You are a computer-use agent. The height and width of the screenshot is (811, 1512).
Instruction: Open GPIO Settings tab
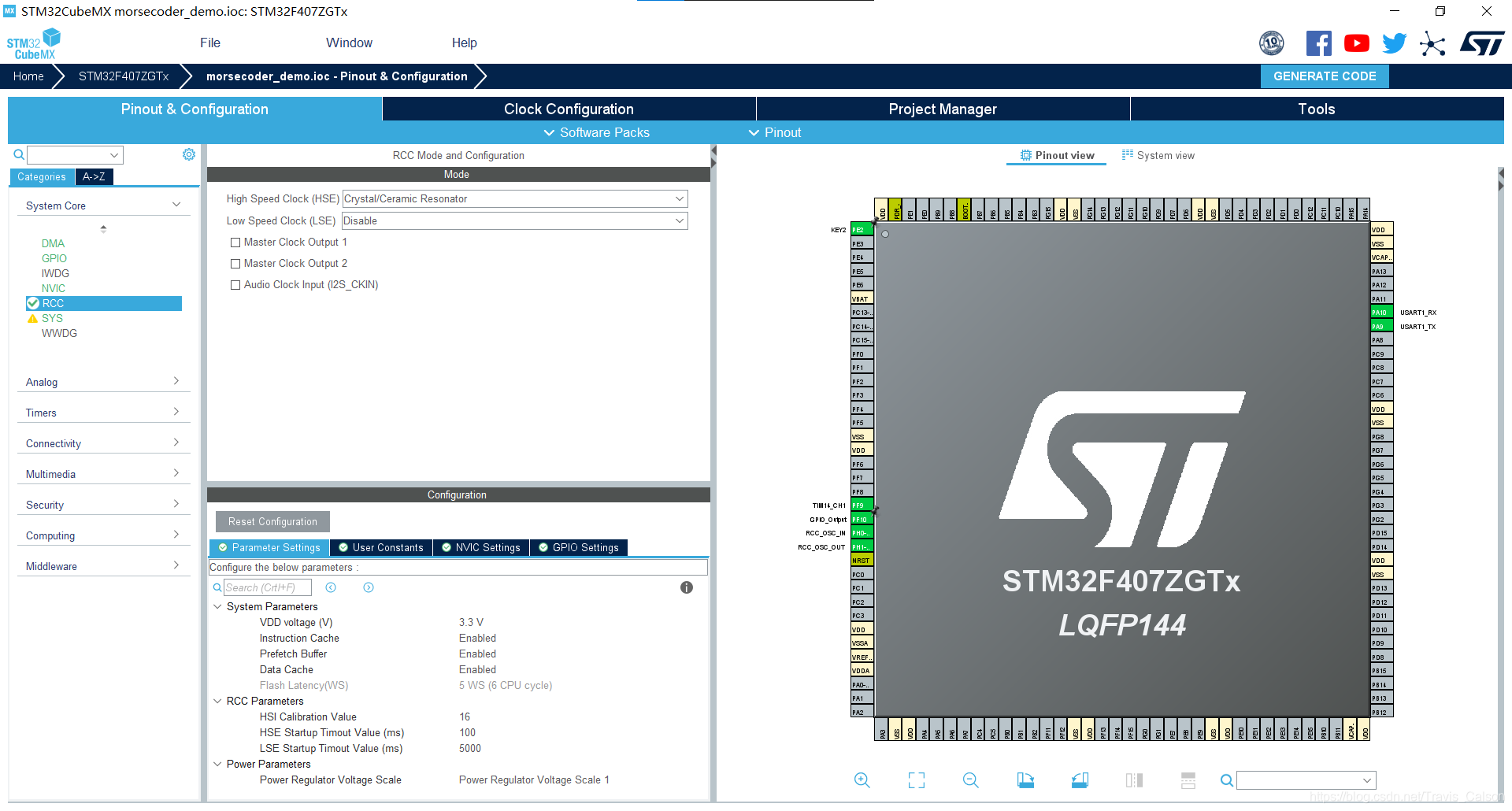(579, 547)
